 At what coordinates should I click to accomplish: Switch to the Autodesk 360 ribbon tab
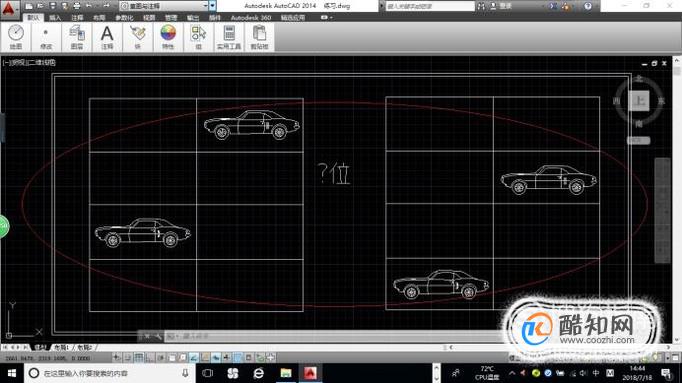click(x=251, y=17)
